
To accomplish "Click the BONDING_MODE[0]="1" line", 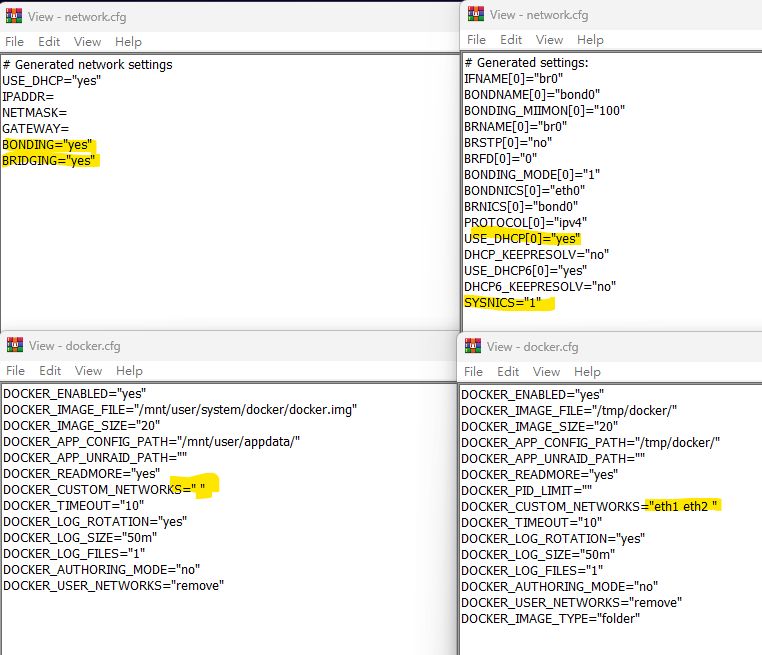I will pyautogui.click(x=532, y=175).
